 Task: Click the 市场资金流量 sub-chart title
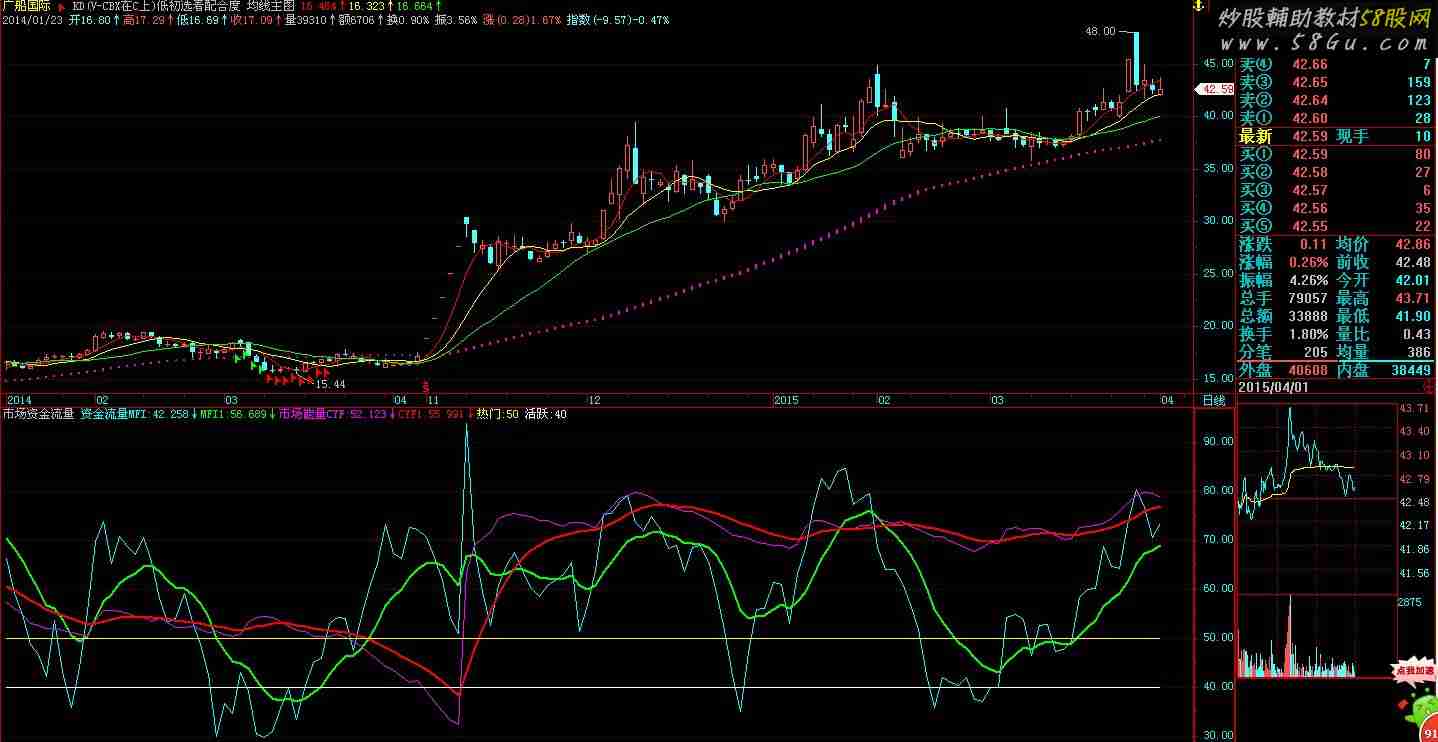tap(38, 413)
